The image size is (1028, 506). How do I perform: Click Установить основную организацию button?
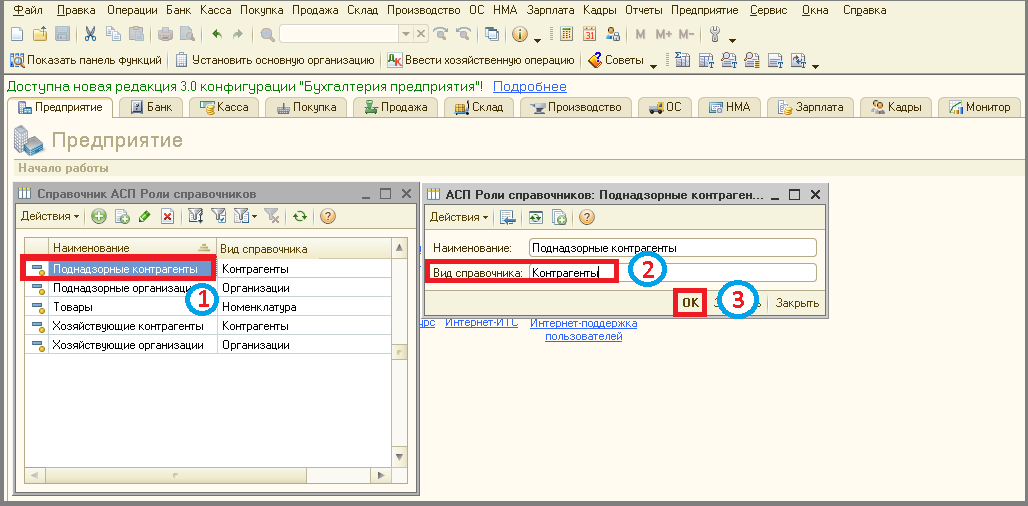pyautogui.click(x=275, y=60)
